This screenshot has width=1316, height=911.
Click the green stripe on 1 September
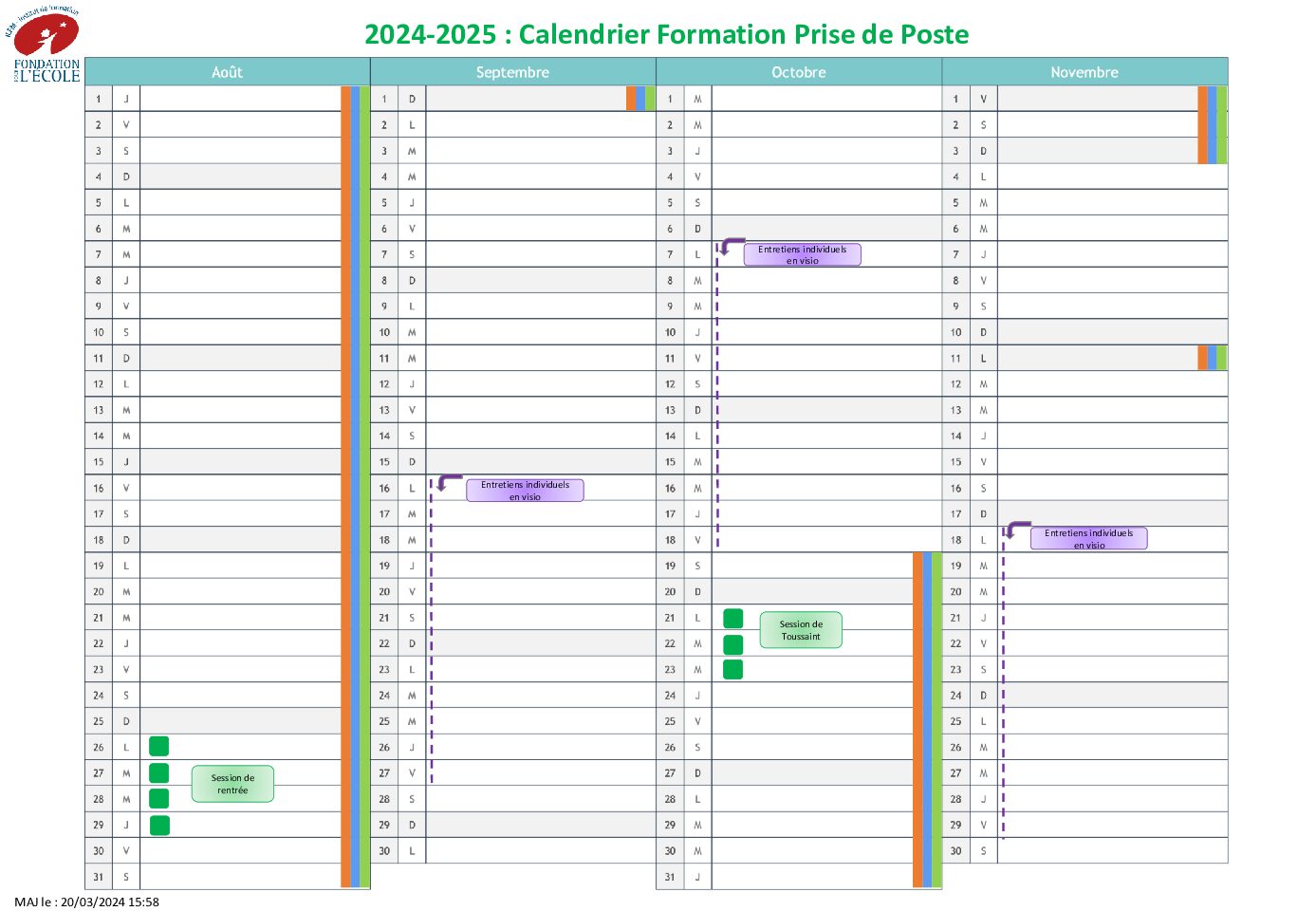pyautogui.click(x=650, y=99)
